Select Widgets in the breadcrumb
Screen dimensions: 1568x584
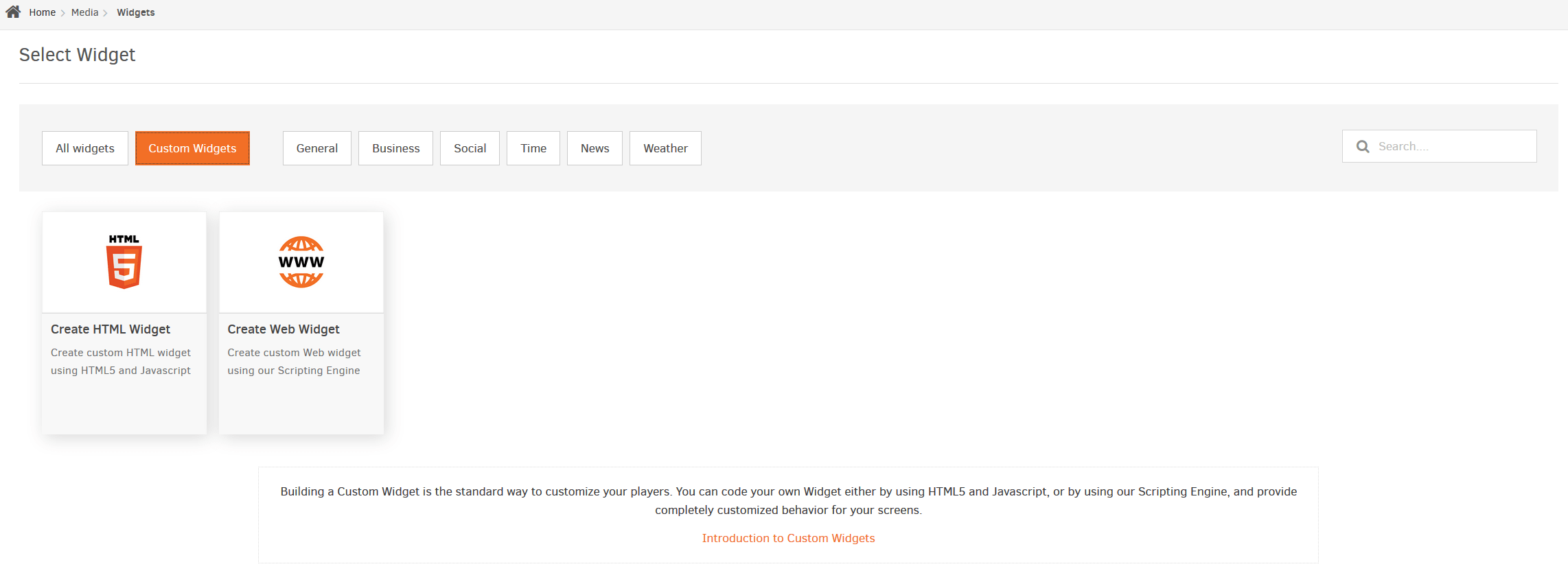click(x=135, y=12)
